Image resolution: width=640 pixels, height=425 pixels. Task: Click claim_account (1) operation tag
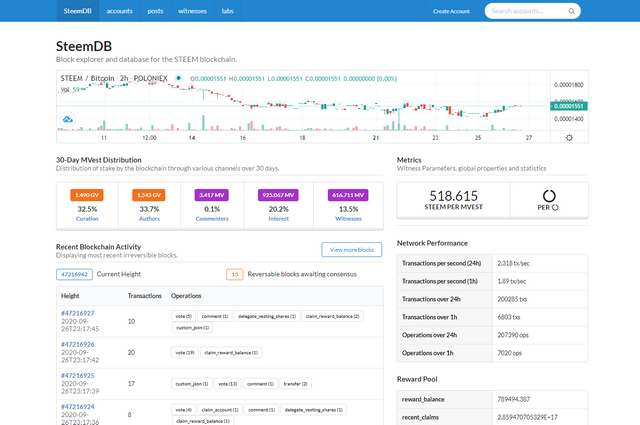[x=220, y=409]
